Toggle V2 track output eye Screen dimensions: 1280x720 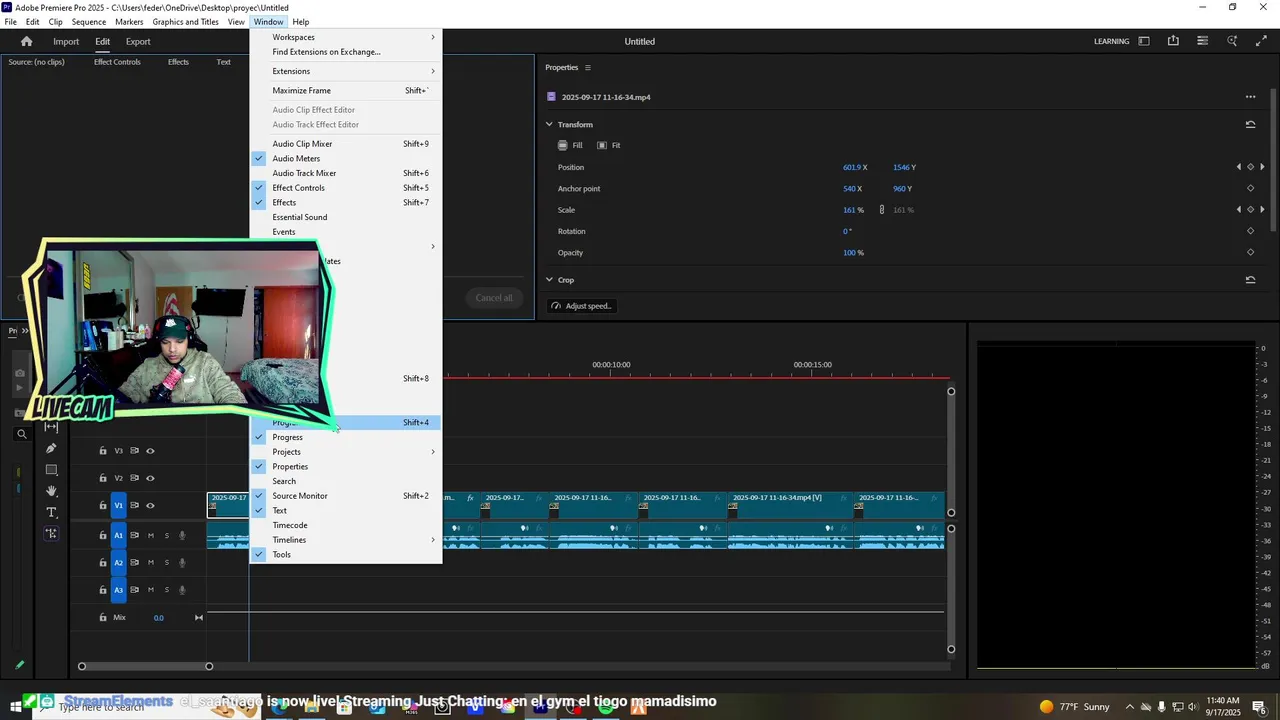pos(150,478)
